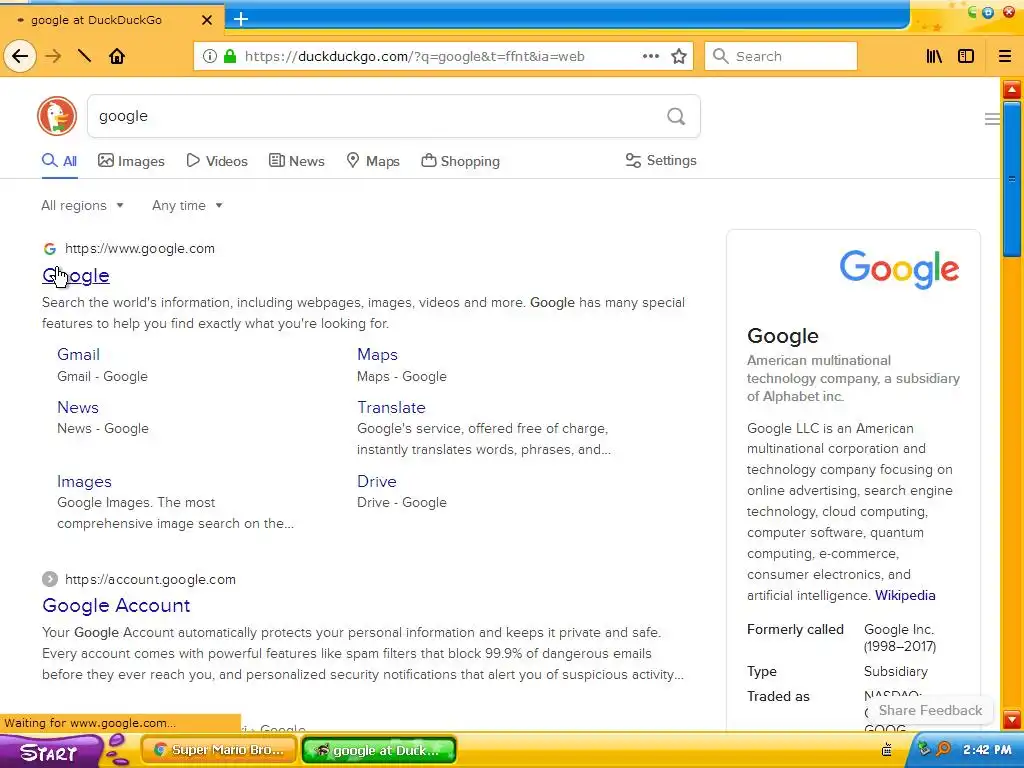Click the Google logo in the info panel
The image size is (1024, 768).
coord(899,269)
